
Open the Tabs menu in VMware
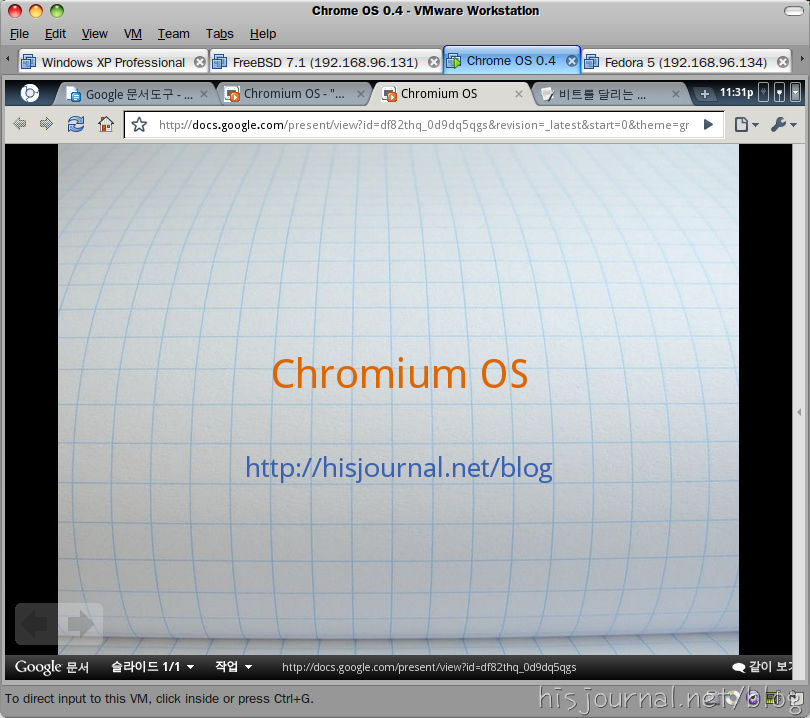(220, 34)
